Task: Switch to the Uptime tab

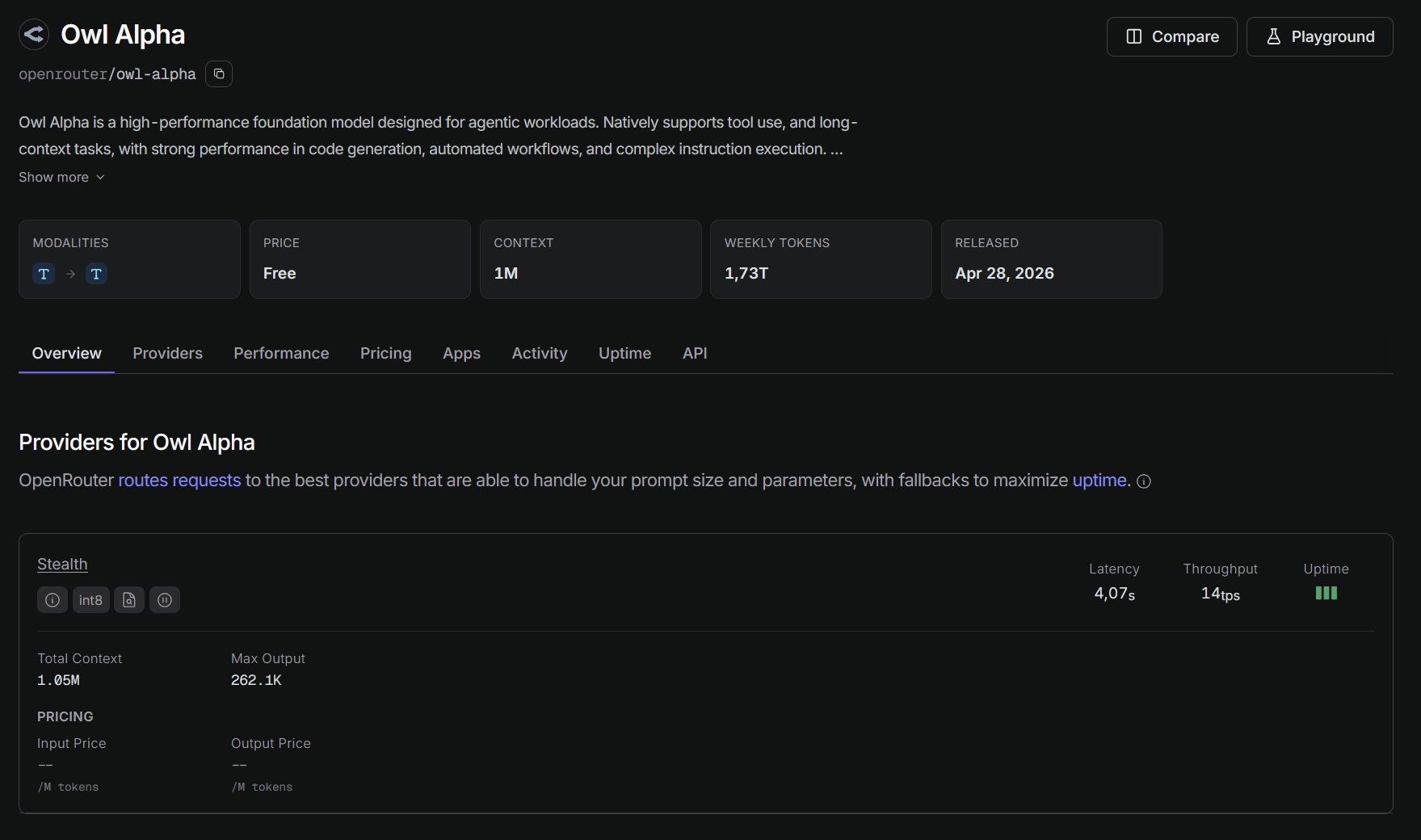Action: click(x=625, y=353)
